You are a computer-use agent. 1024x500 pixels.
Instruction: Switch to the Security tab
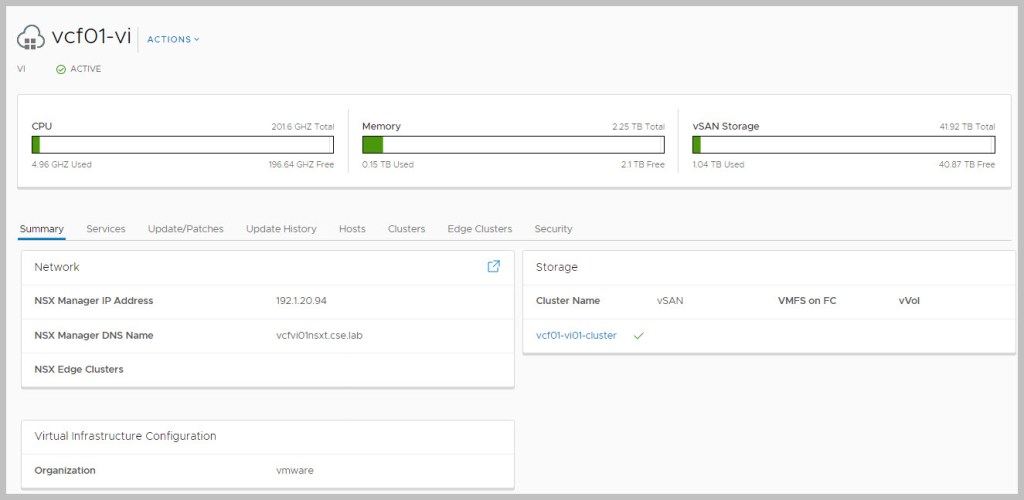point(553,229)
